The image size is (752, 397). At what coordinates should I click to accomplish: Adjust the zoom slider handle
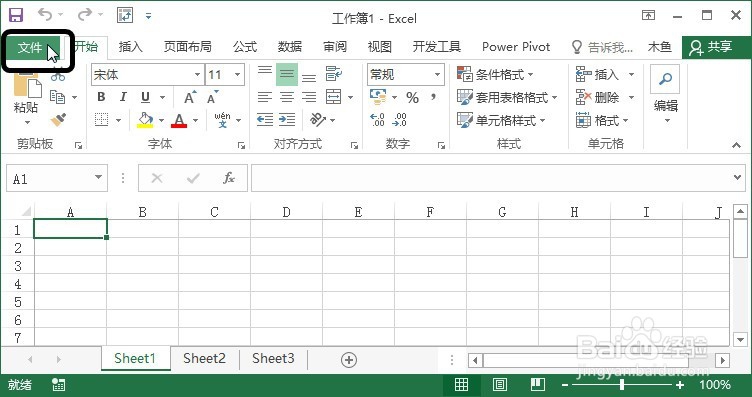[x=622, y=385]
